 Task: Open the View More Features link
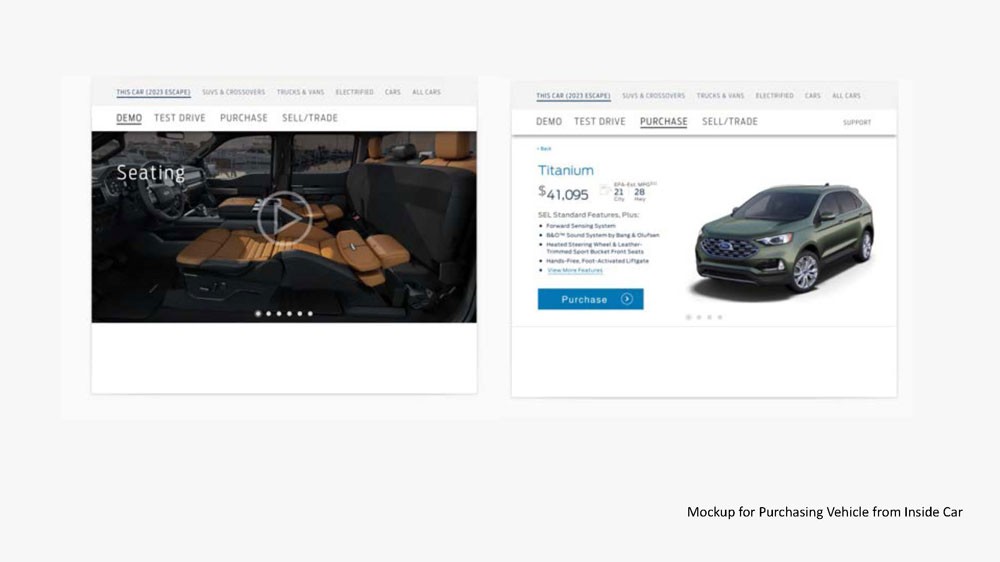575,270
